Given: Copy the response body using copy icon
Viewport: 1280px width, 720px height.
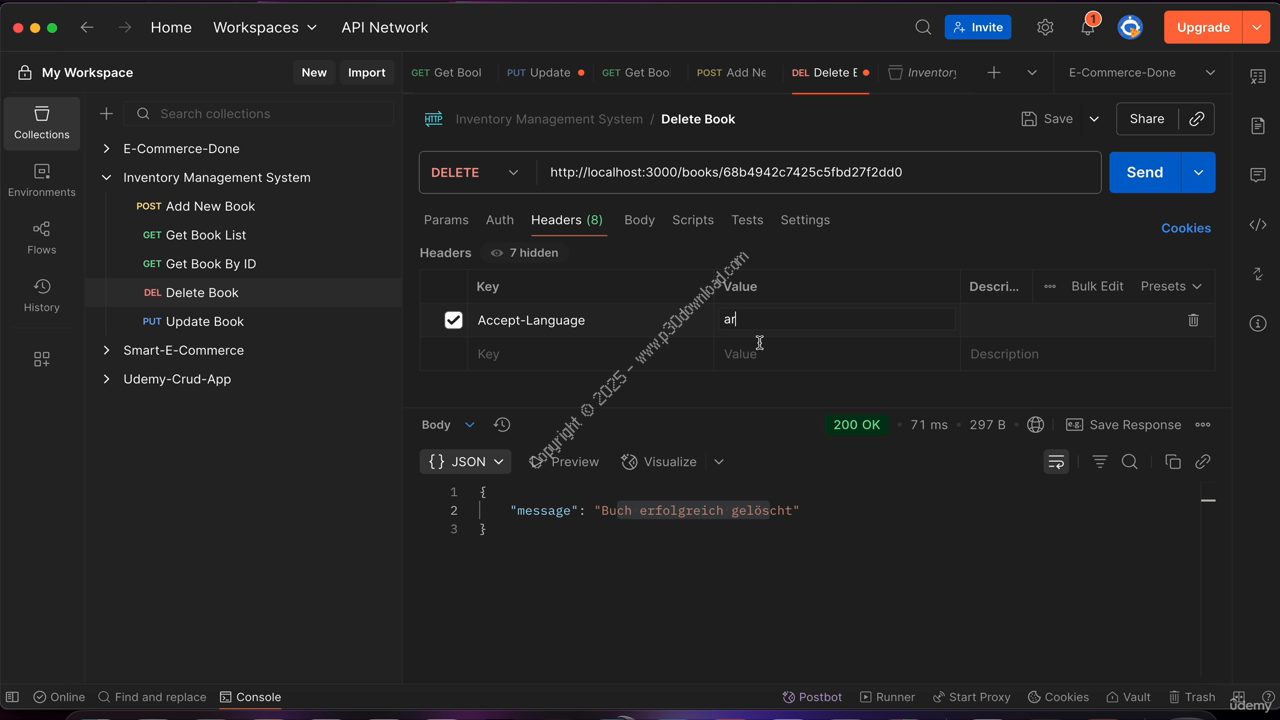Looking at the screenshot, I should [1173, 462].
